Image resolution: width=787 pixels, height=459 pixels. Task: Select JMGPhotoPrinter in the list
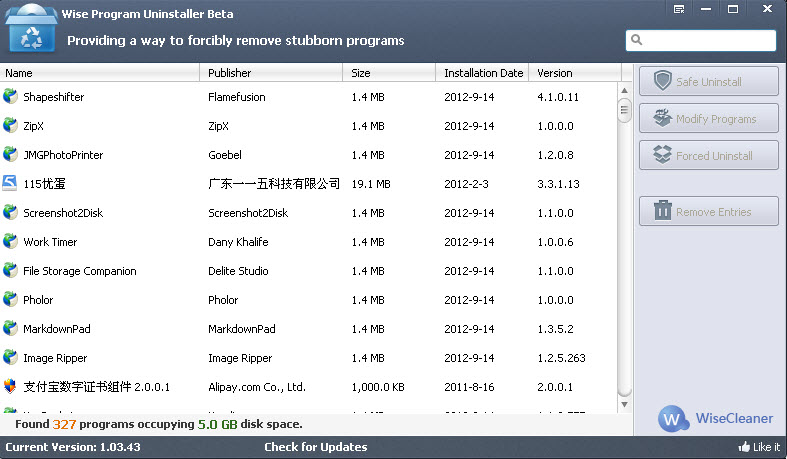(x=63, y=155)
